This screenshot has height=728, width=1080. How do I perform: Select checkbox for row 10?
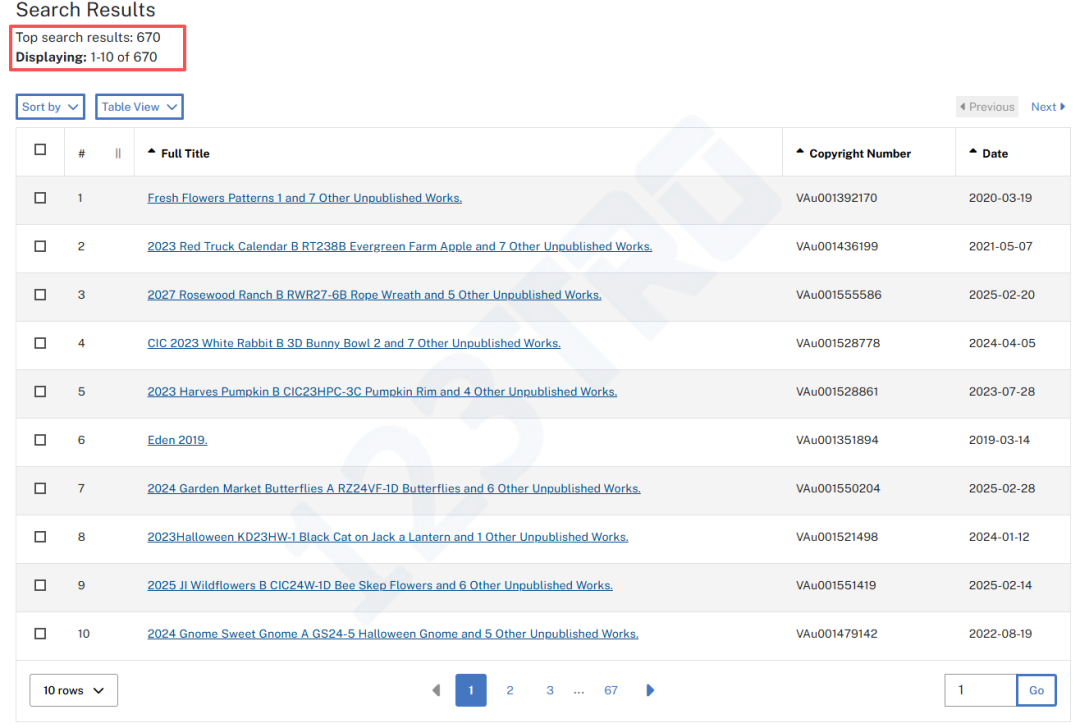coord(40,634)
